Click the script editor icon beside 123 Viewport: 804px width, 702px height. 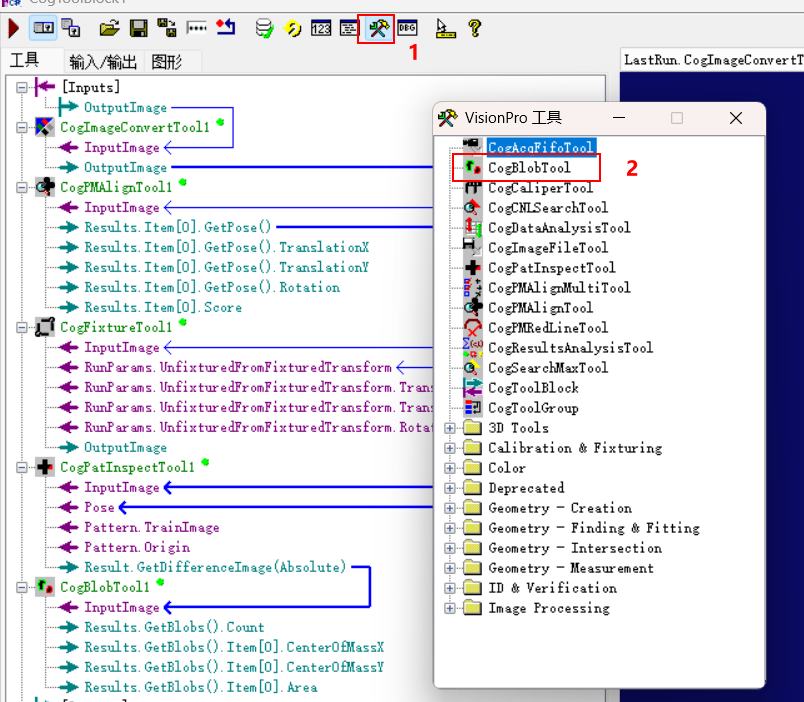click(349, 28)
